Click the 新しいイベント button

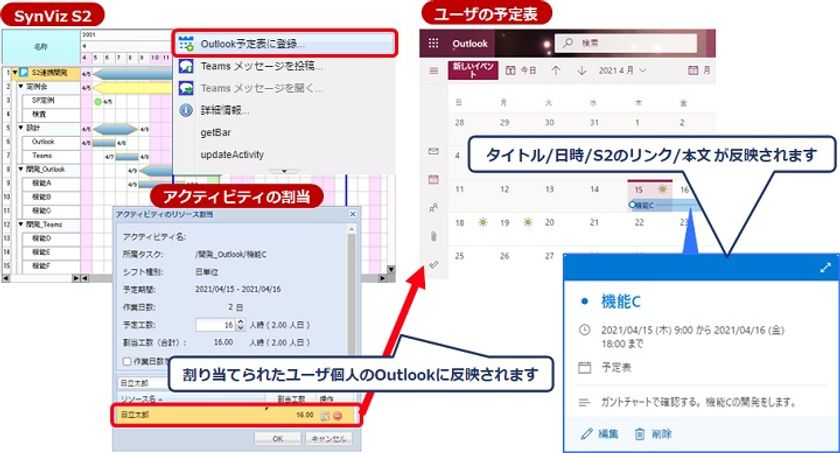point(473,70)
